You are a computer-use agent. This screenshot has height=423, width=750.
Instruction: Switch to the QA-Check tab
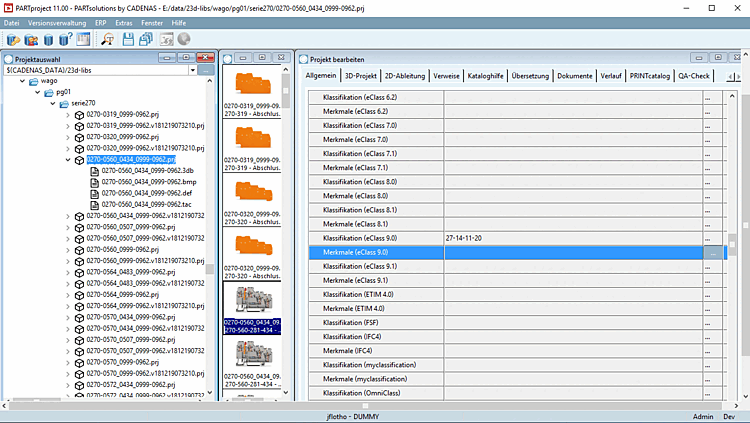(x=693, y=75)
